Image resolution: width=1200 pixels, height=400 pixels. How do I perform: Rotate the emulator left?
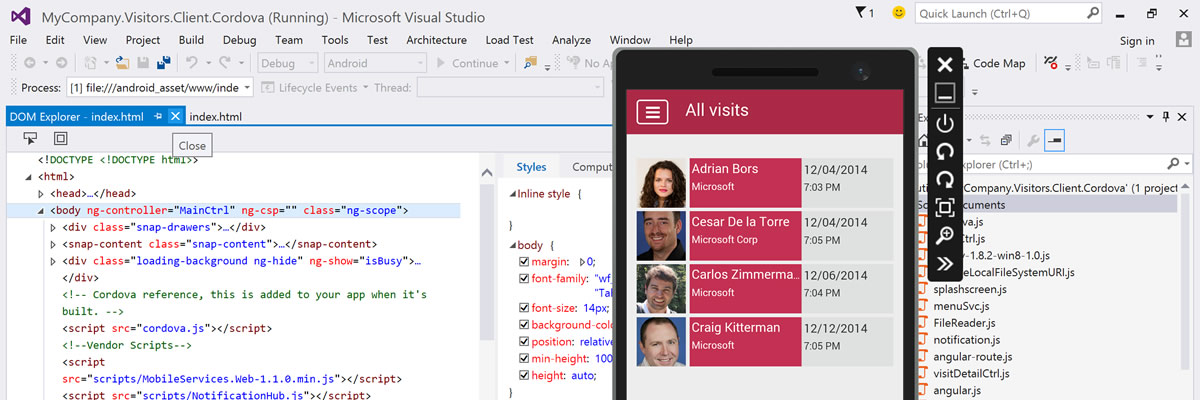(944, 152)
